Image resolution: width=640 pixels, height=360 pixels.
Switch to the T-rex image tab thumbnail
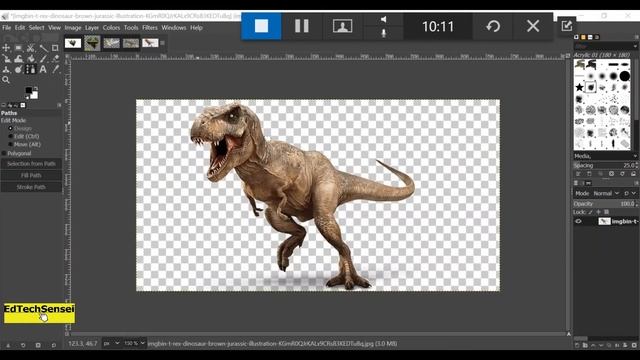point(150,43)
